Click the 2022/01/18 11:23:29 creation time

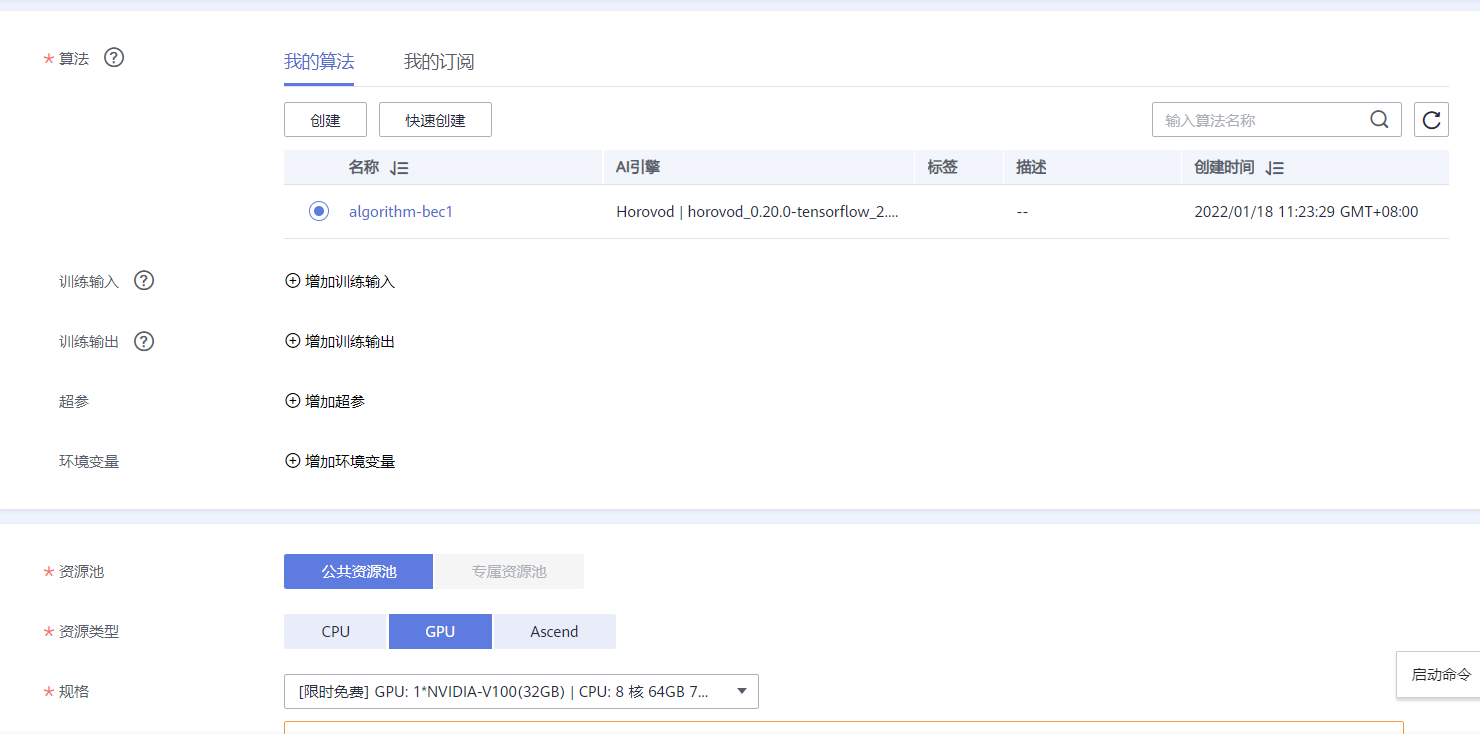coord(1306,212)
